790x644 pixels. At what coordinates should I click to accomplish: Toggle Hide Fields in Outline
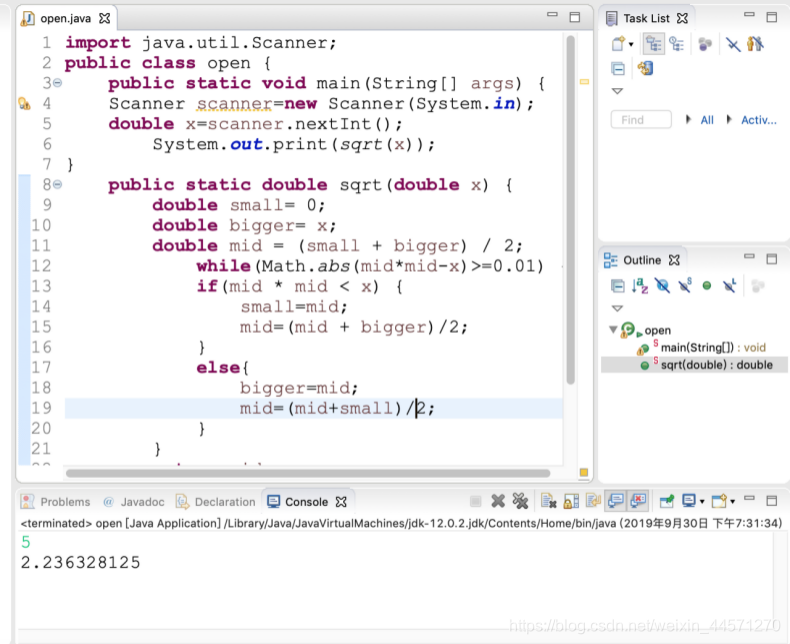tap(663, 286)
